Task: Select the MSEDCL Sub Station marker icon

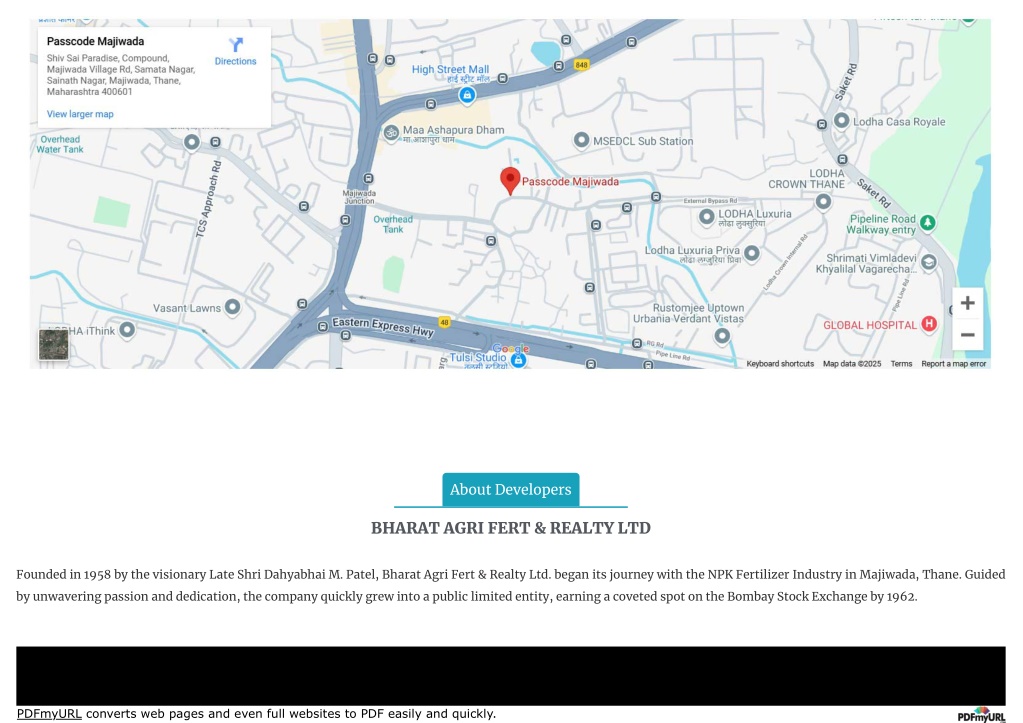Action: 581,140
